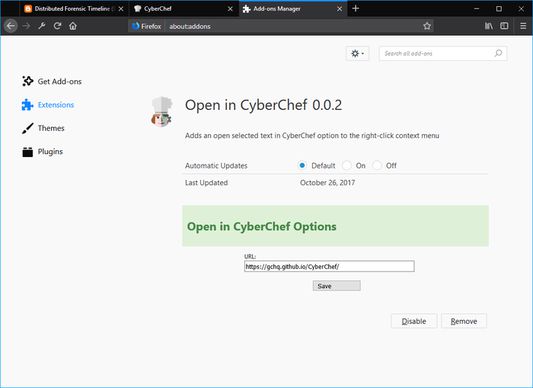Click the search magnifier in add-ons search
Screen dimensions: 533x388
pyautogui.click(x=498, y=53)
